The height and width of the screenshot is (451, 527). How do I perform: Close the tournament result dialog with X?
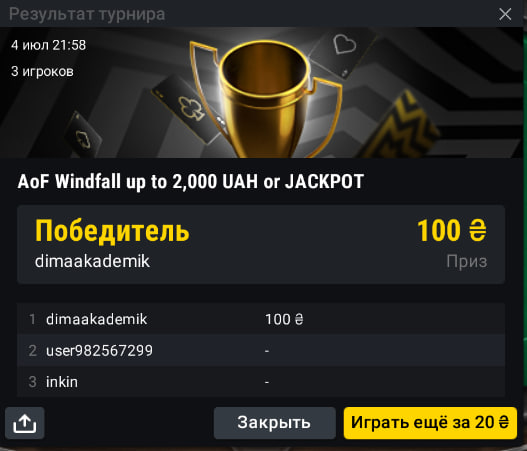click(x=505, y=14)
